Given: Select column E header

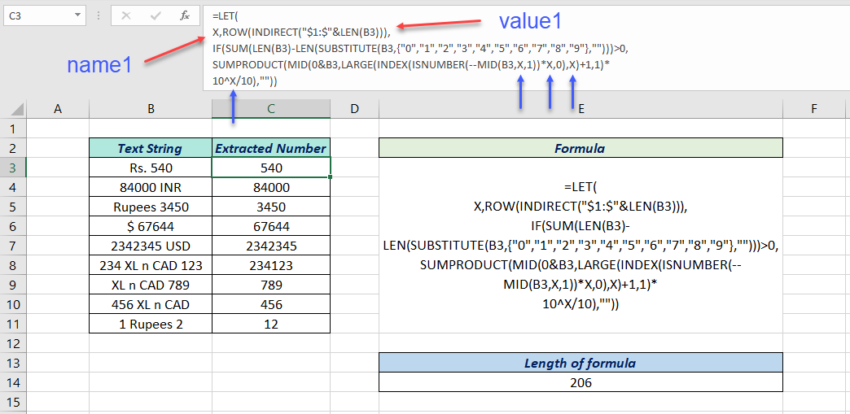Looking at the screenshot, I should pos(580,108).
